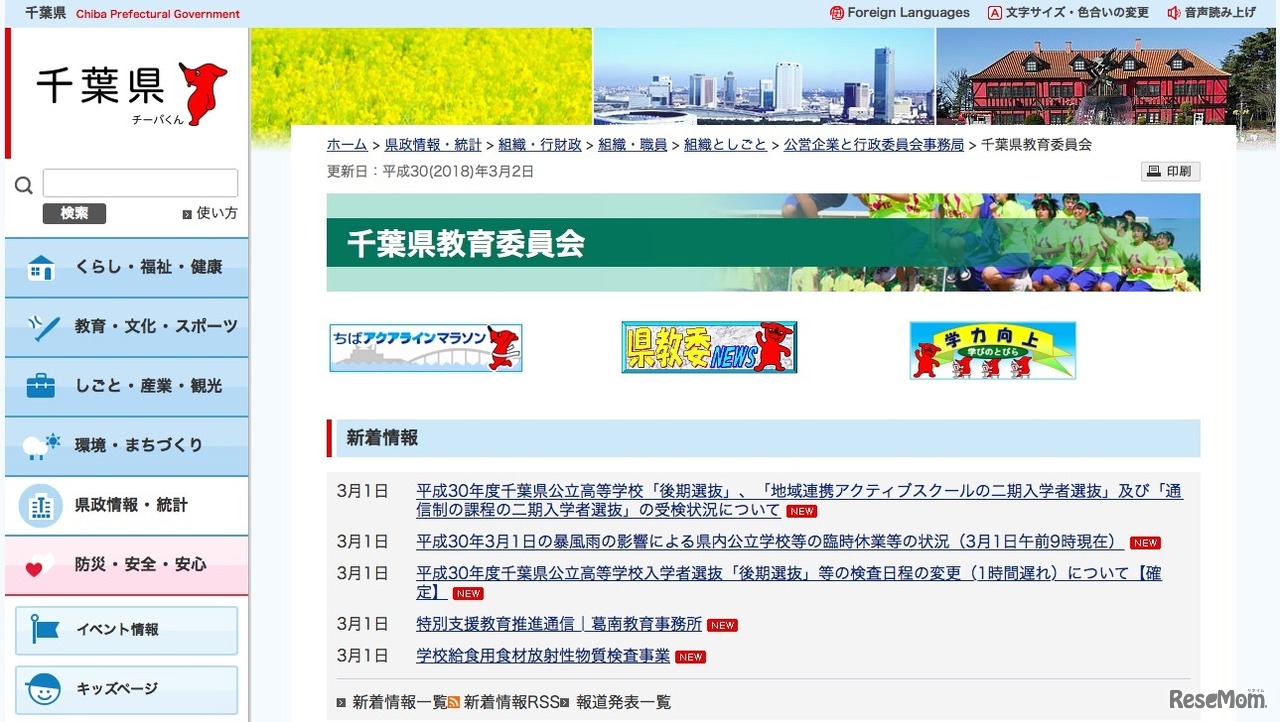The image size is (1280, 722).
Task: Click the briefcase icon for しごと・産業・観光
Action: (x=40, y=386)
